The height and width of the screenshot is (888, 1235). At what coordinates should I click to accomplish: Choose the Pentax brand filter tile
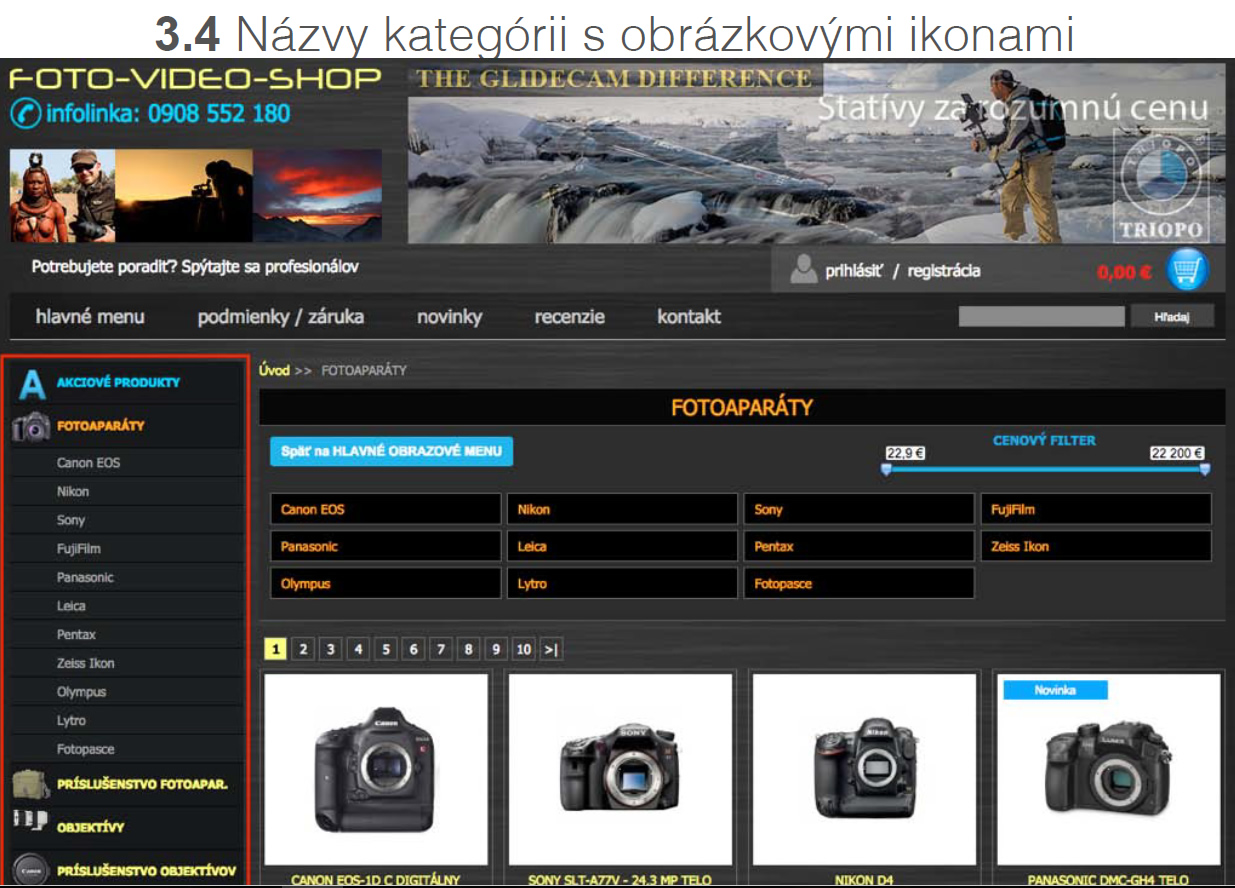pyautogui.click(x=857, y=547)
